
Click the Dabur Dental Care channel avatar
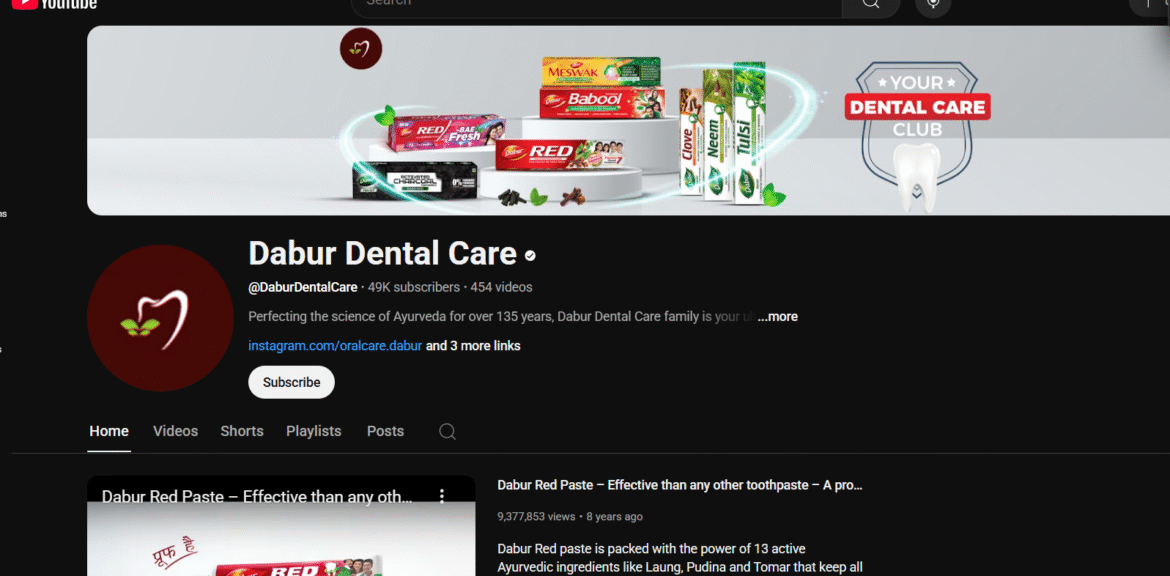pyautogui.click(x=160, y=318)
